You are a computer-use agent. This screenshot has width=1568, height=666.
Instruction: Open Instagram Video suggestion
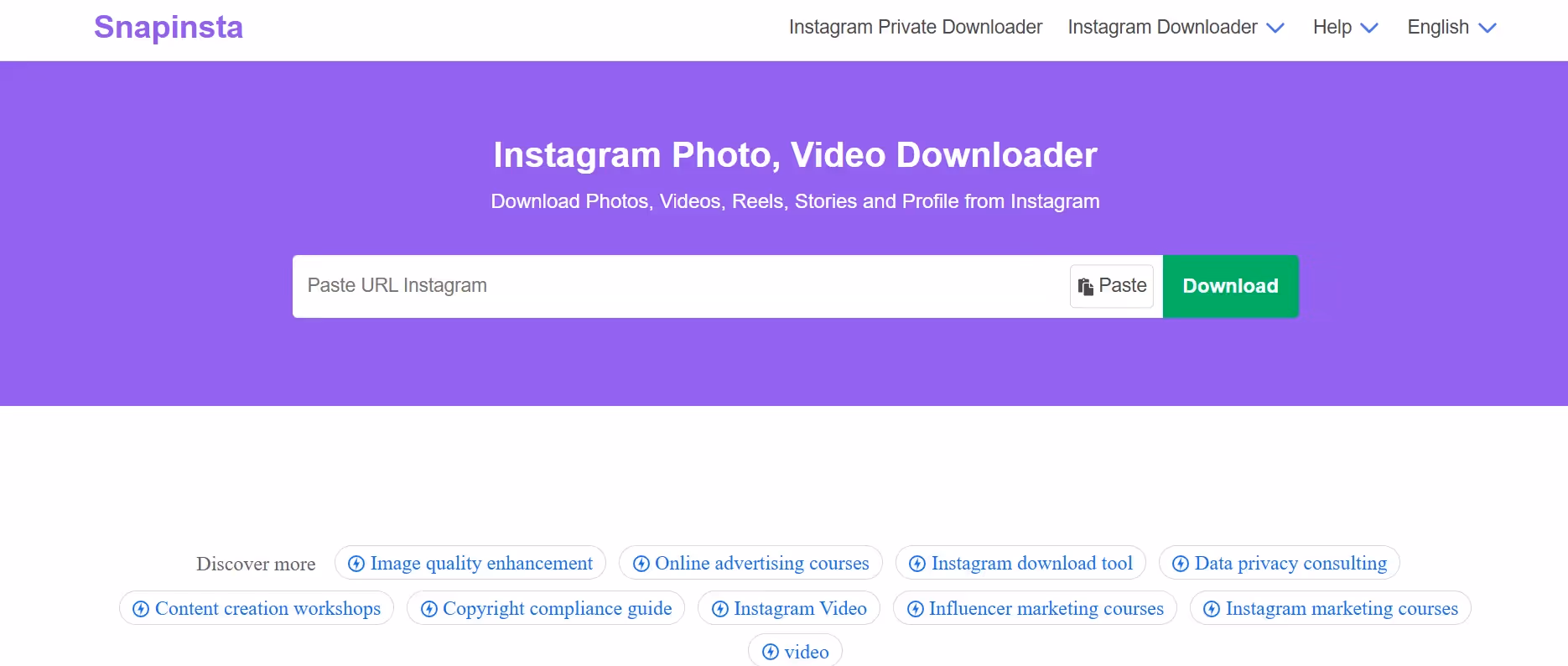click(789, 608)
